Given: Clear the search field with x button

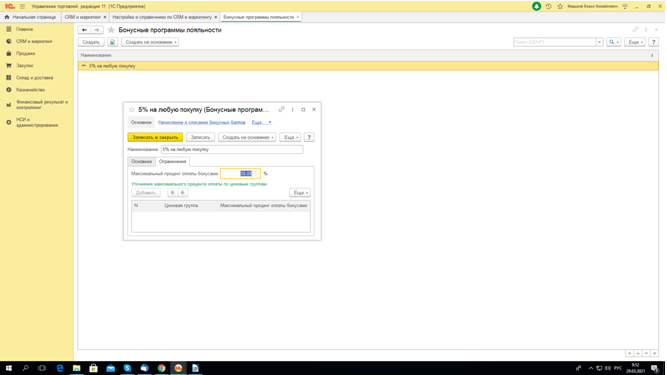Looking at the screenshot, I should [x=599, y=42].
